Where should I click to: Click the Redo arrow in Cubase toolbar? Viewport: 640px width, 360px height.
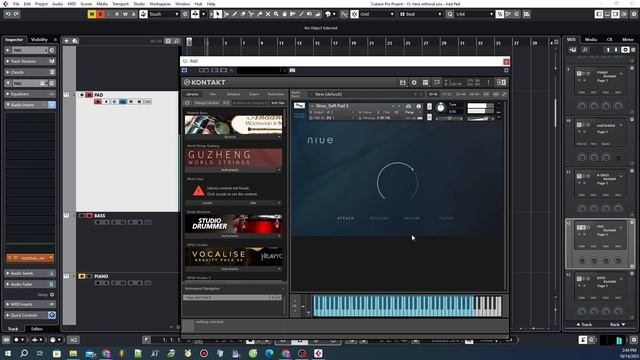click(x=17, y=14)
